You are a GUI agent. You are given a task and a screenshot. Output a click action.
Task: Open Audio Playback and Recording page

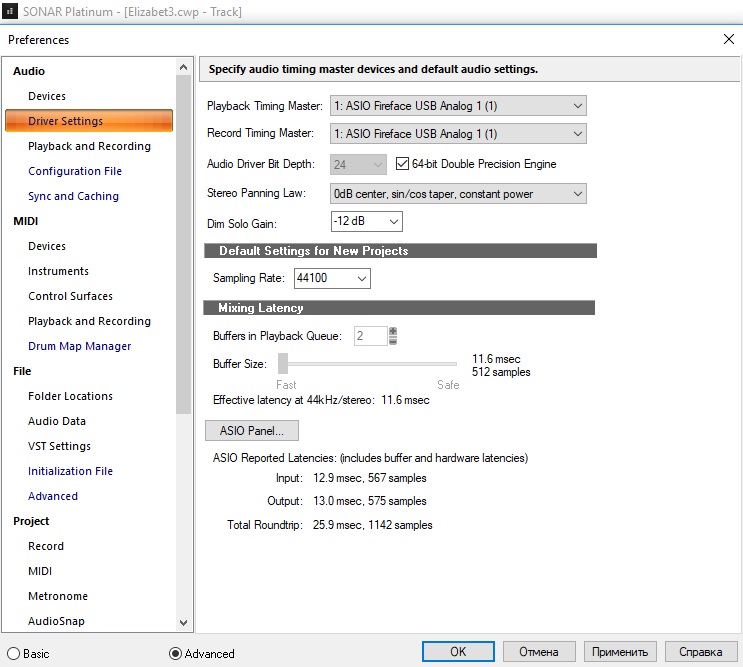click(x=89, y=146)
